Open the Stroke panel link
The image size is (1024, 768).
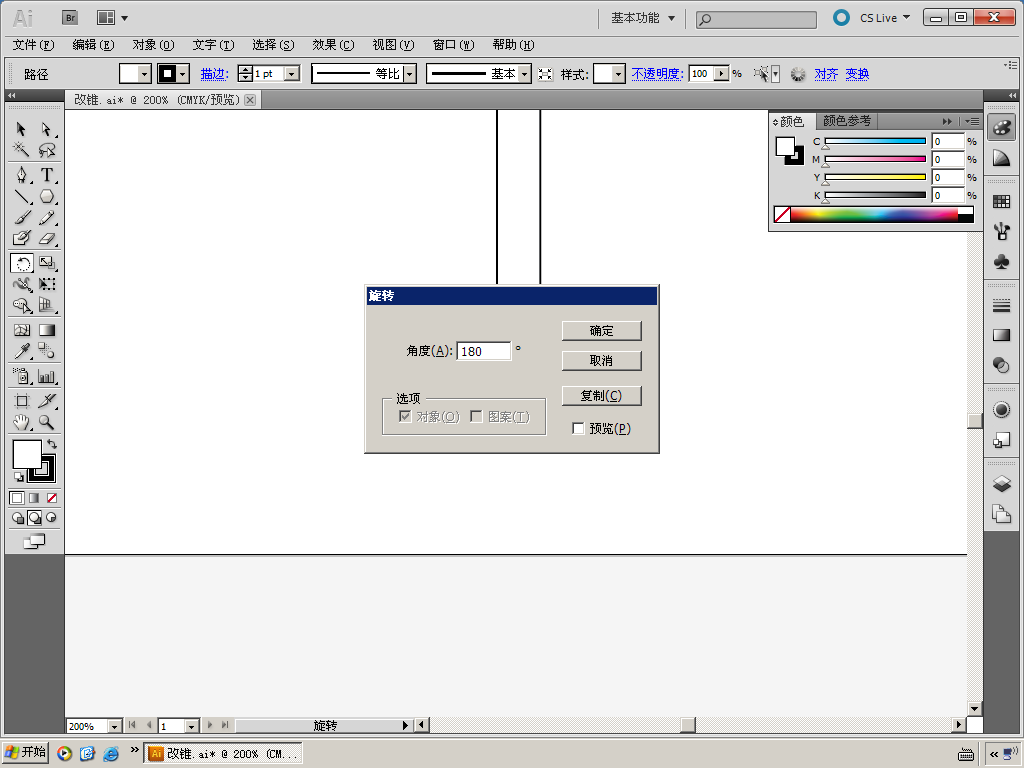tap(214, 74)
